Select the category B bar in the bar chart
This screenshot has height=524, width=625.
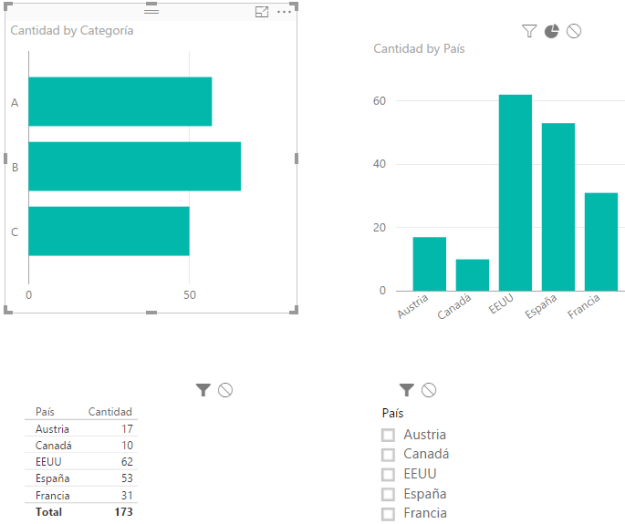(134, 166)
